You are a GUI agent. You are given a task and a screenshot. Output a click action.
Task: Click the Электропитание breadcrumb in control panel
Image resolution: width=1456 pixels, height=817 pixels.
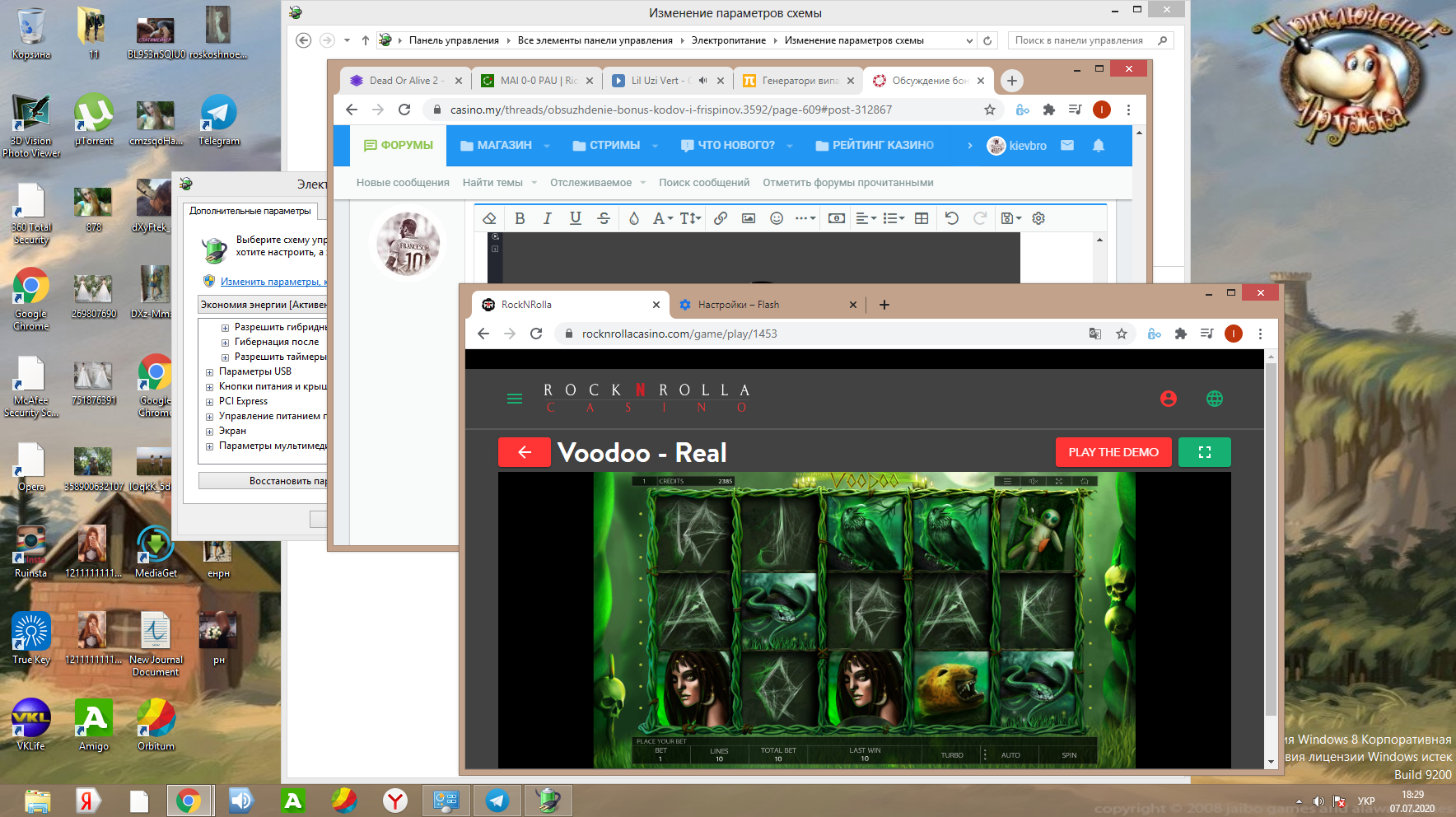click(729, 40)
